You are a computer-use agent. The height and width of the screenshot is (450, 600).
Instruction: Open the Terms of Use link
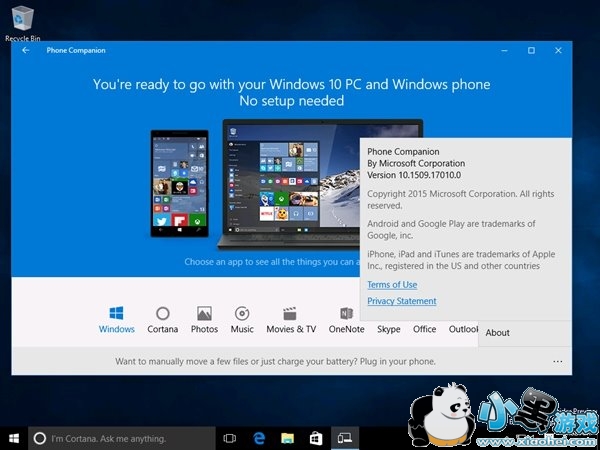click(x=392, y=285)
